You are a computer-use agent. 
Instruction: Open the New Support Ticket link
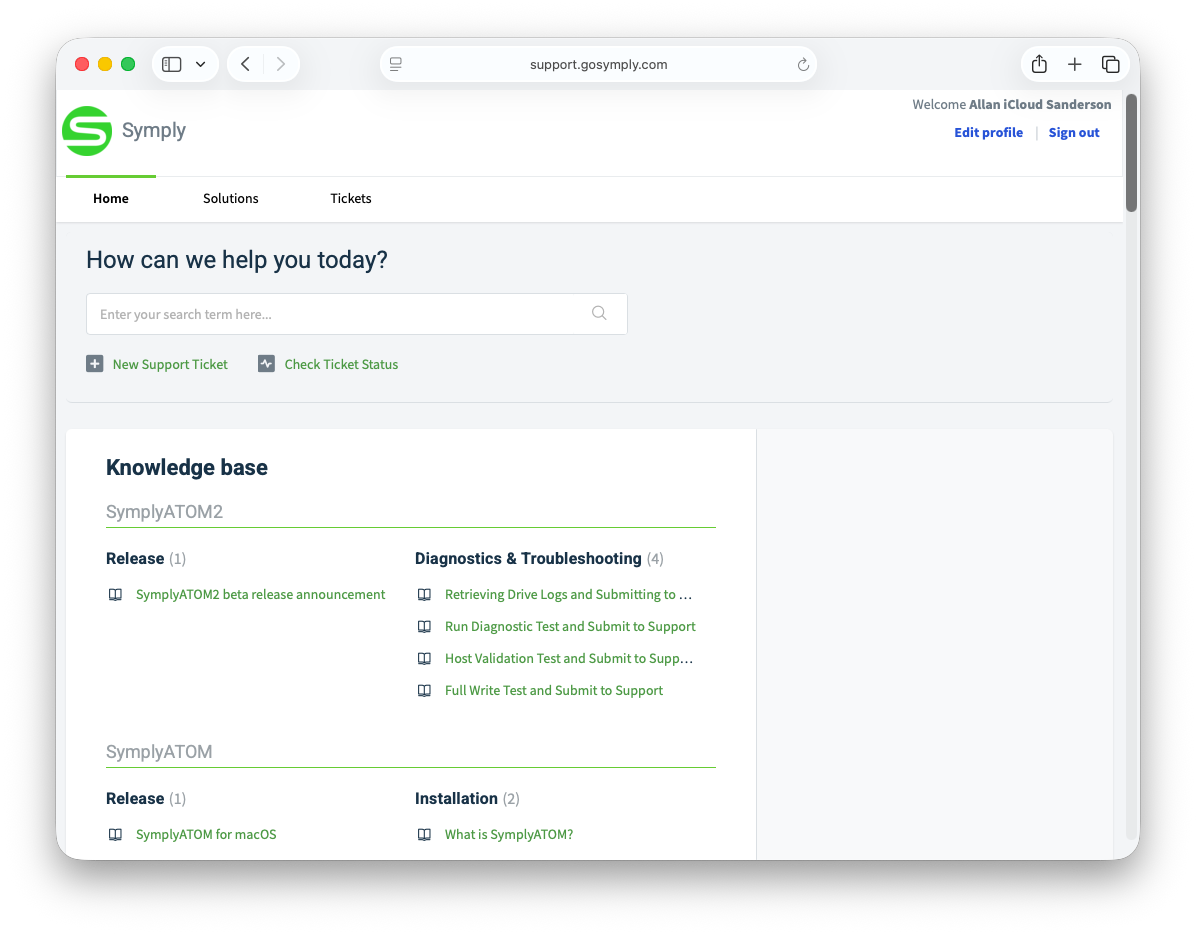click(170, 364)
